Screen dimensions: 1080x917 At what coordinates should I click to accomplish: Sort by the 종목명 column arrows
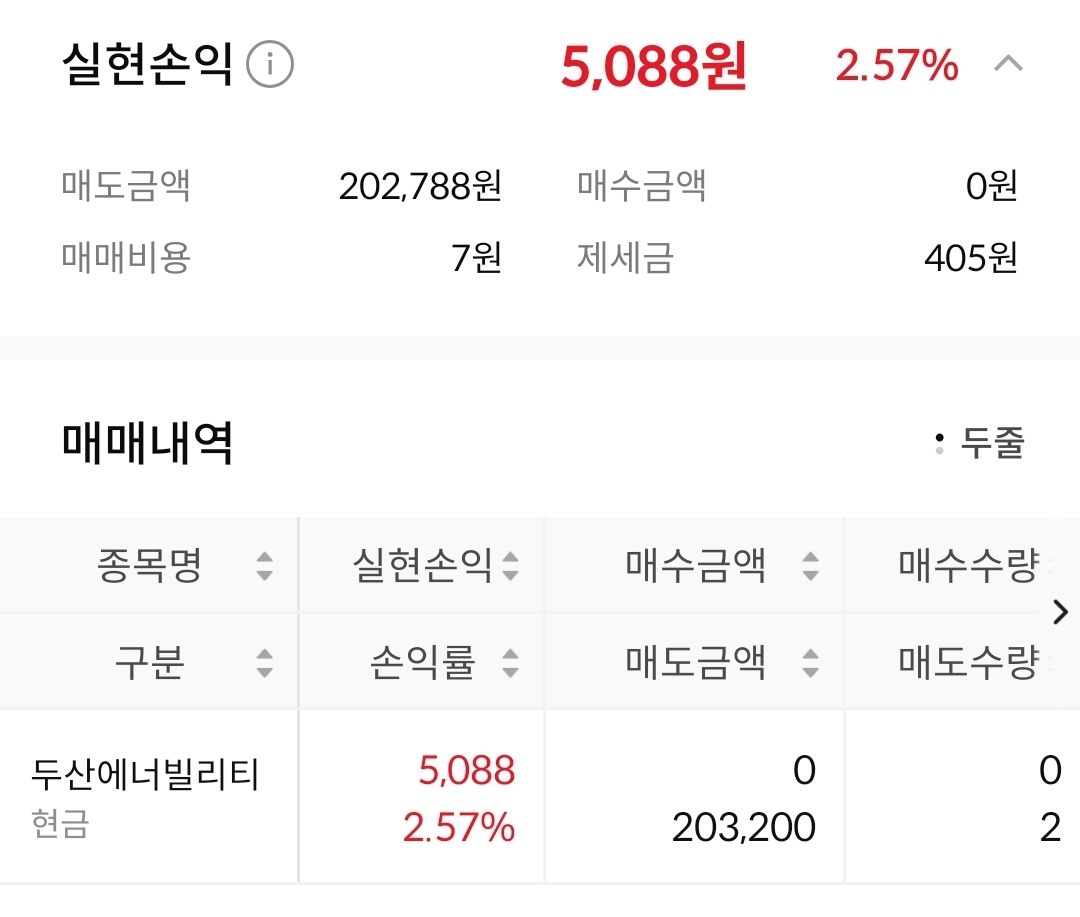264,567
